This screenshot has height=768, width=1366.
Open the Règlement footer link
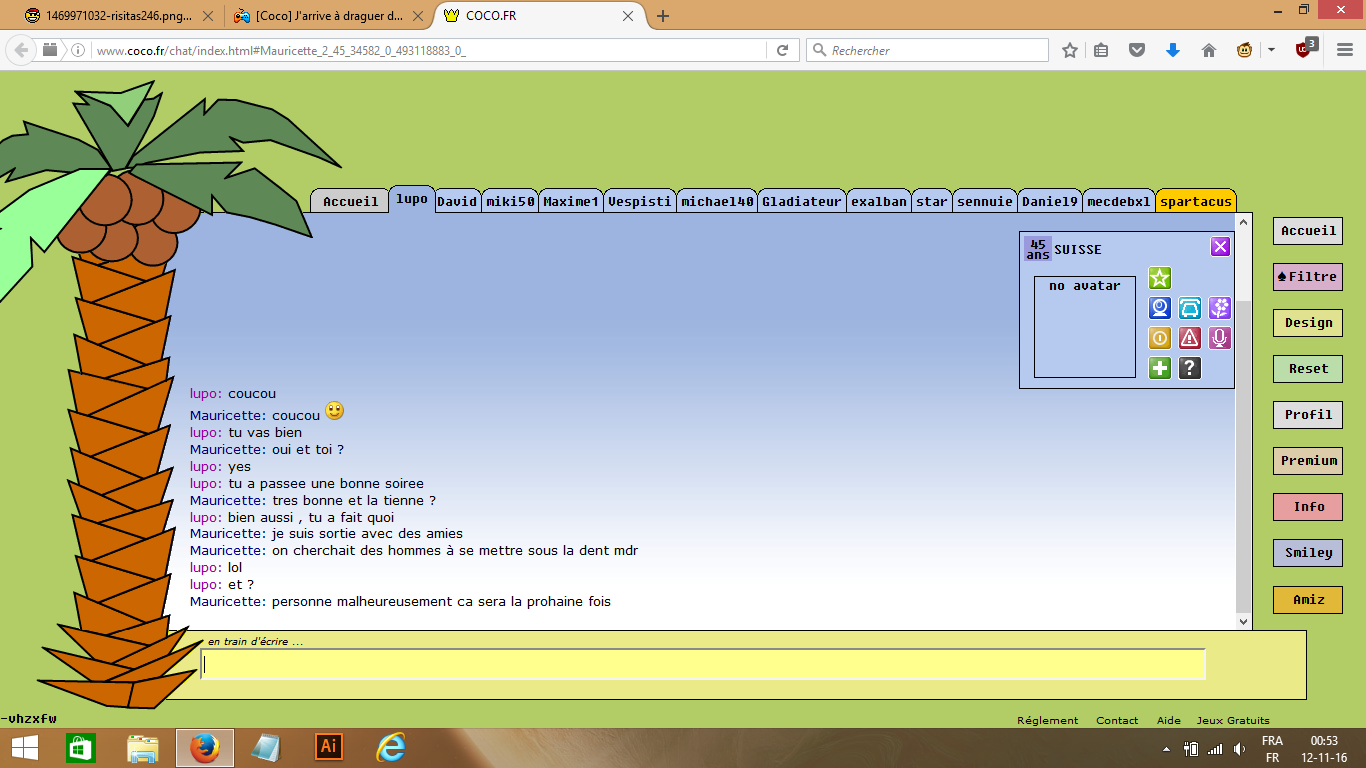[1047, 720]
